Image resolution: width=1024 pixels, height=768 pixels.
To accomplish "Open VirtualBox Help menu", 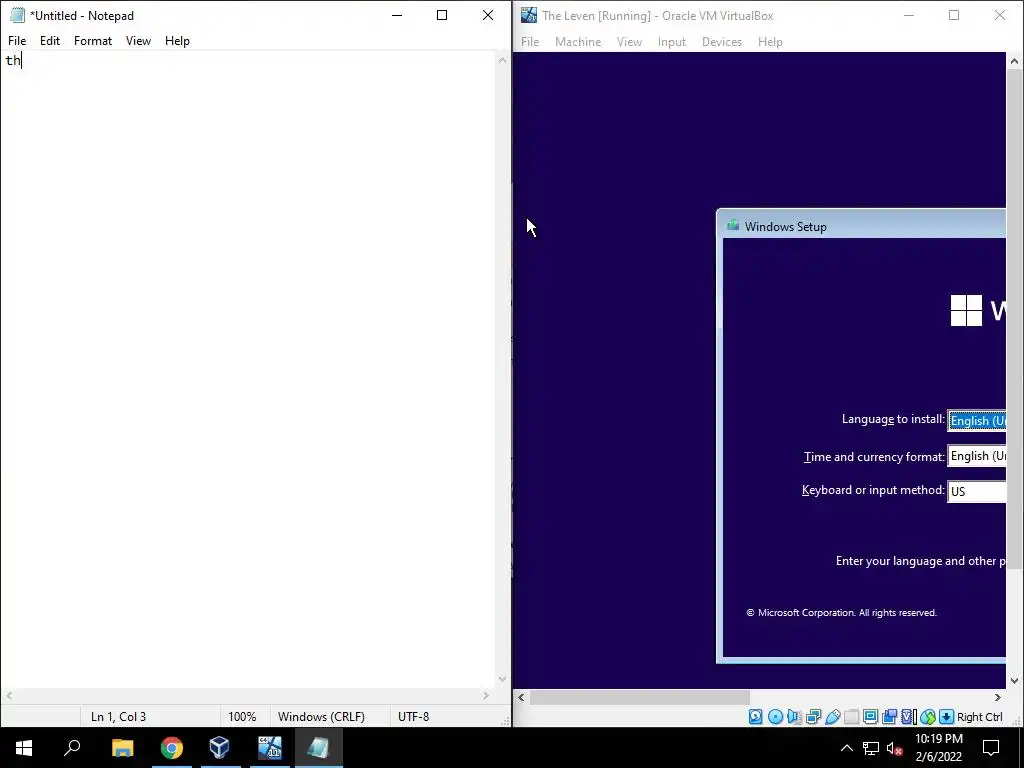I will [770, 42].
